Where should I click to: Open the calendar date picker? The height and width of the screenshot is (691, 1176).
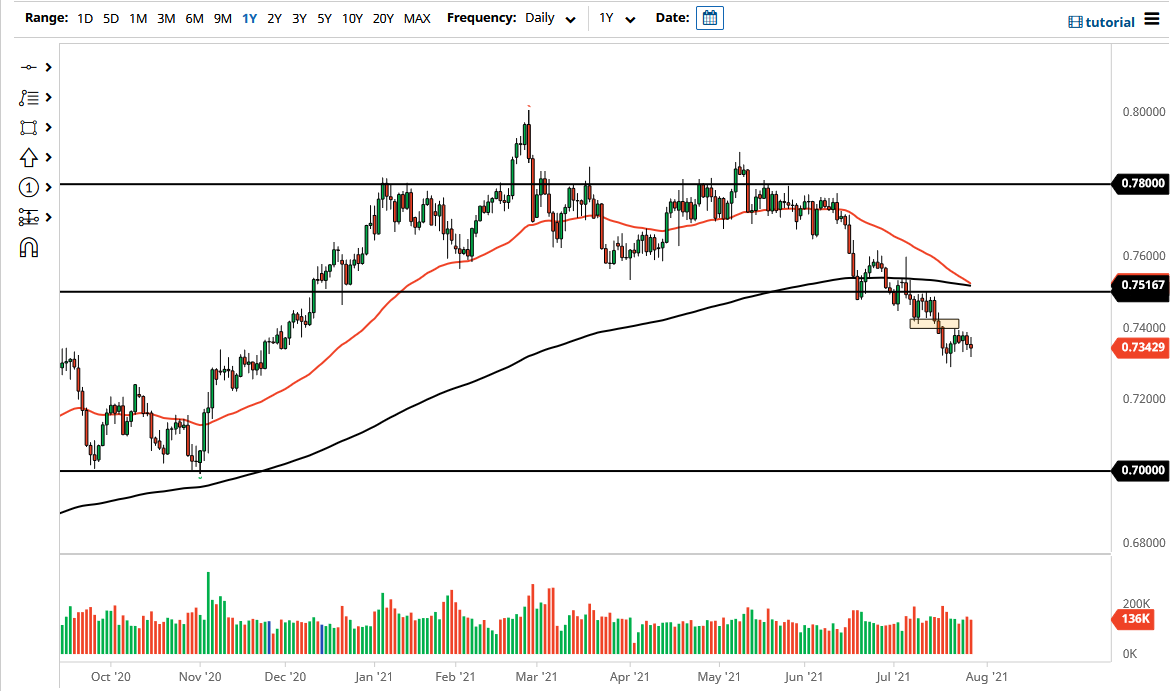pos(710,17)
